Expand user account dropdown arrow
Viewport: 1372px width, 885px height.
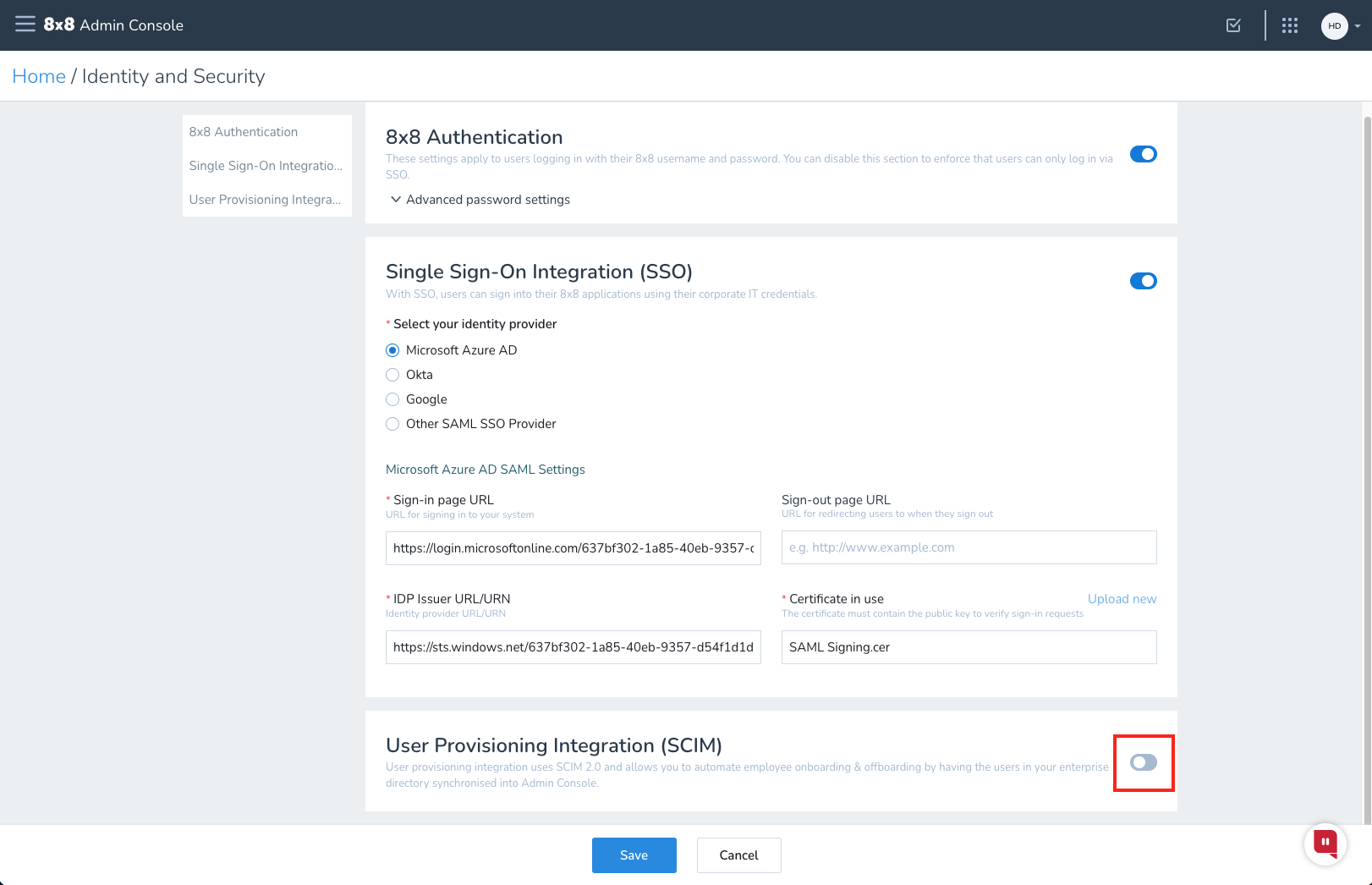coord(1357,26)
